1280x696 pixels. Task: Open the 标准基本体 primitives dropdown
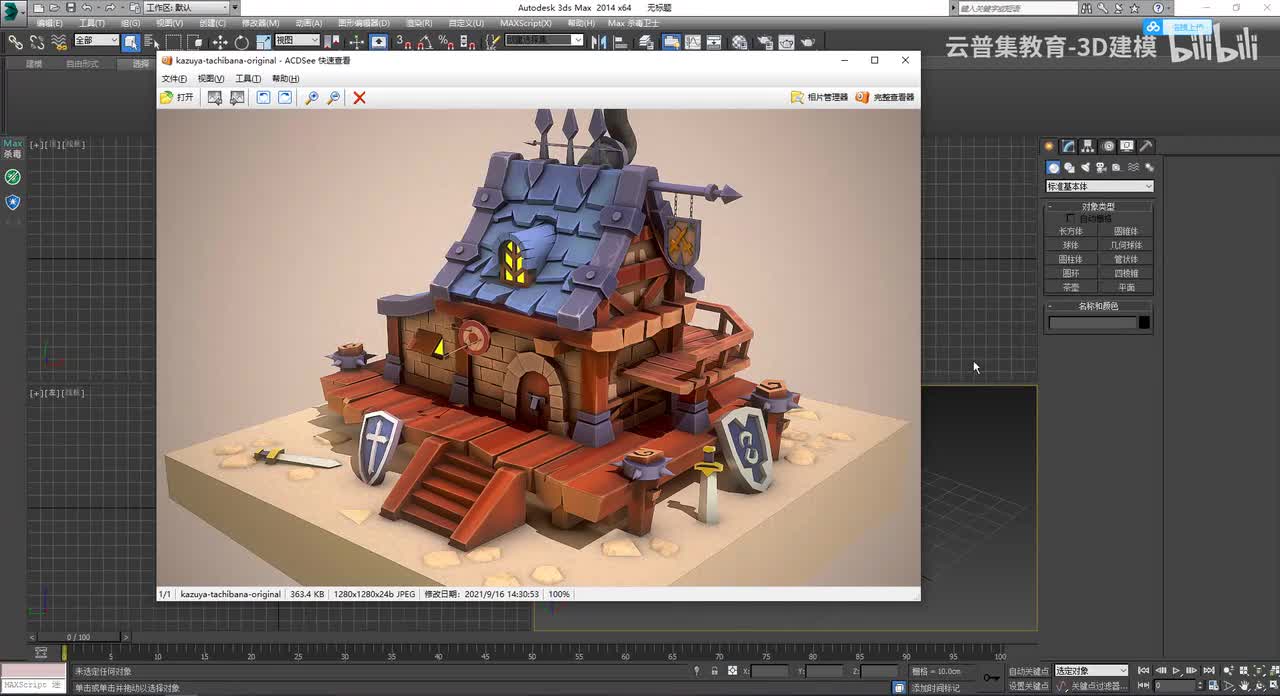tap(1099, 186)
